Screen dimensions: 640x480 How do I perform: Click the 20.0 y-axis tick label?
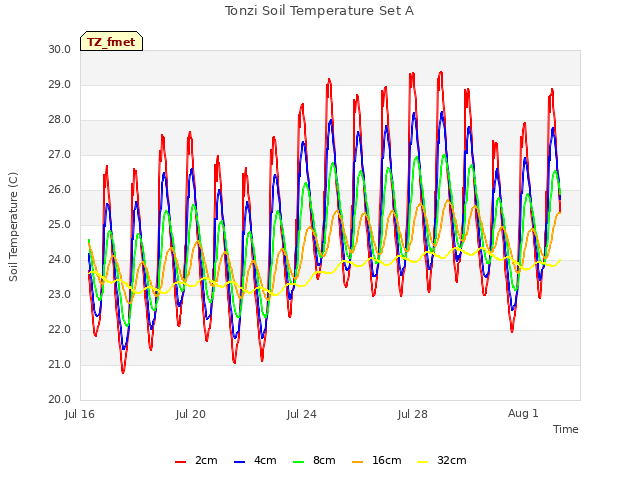(60, 400)
